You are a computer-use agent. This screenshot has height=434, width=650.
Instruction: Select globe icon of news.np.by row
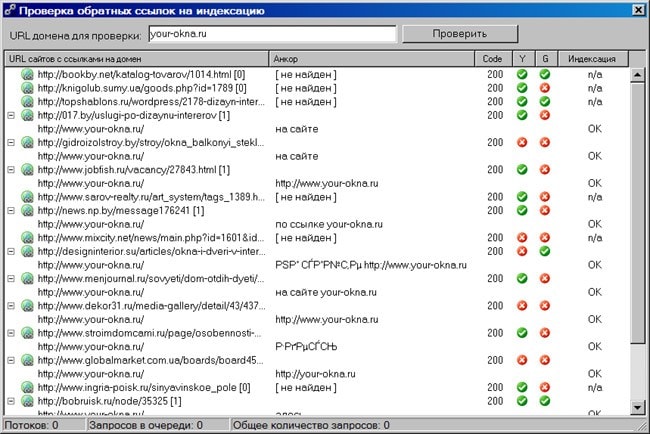pos(27,210)
